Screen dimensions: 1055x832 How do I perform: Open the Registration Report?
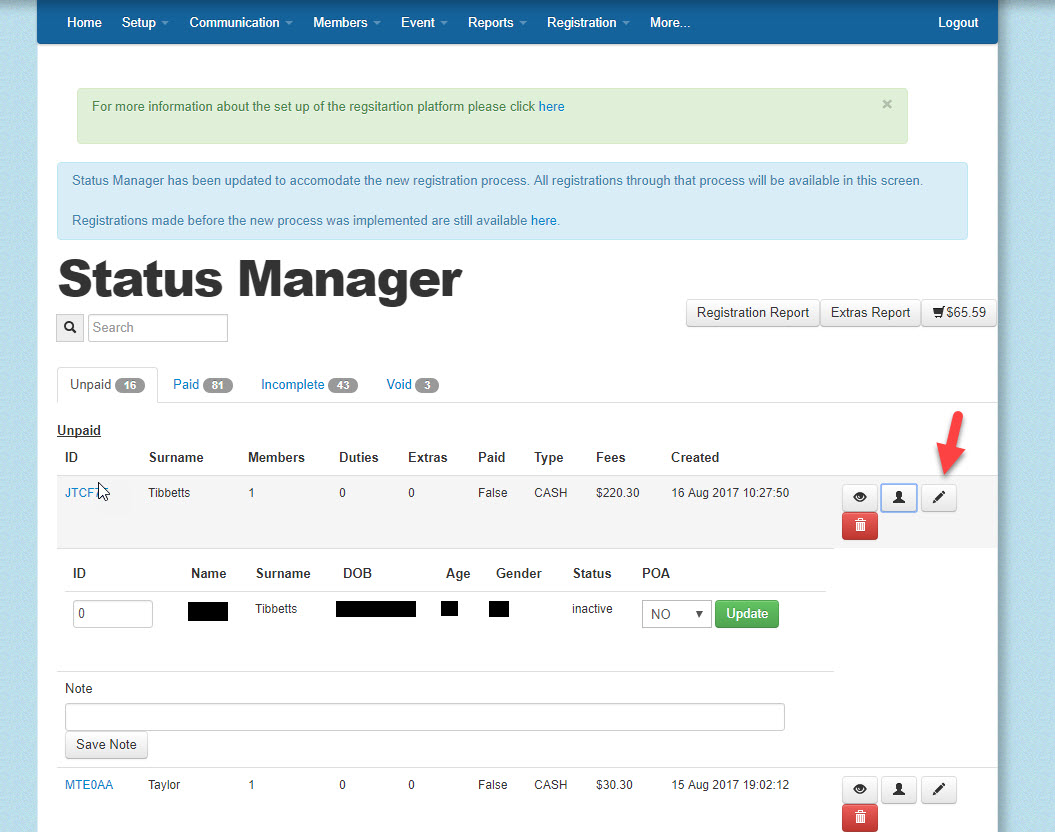point(752,313)
